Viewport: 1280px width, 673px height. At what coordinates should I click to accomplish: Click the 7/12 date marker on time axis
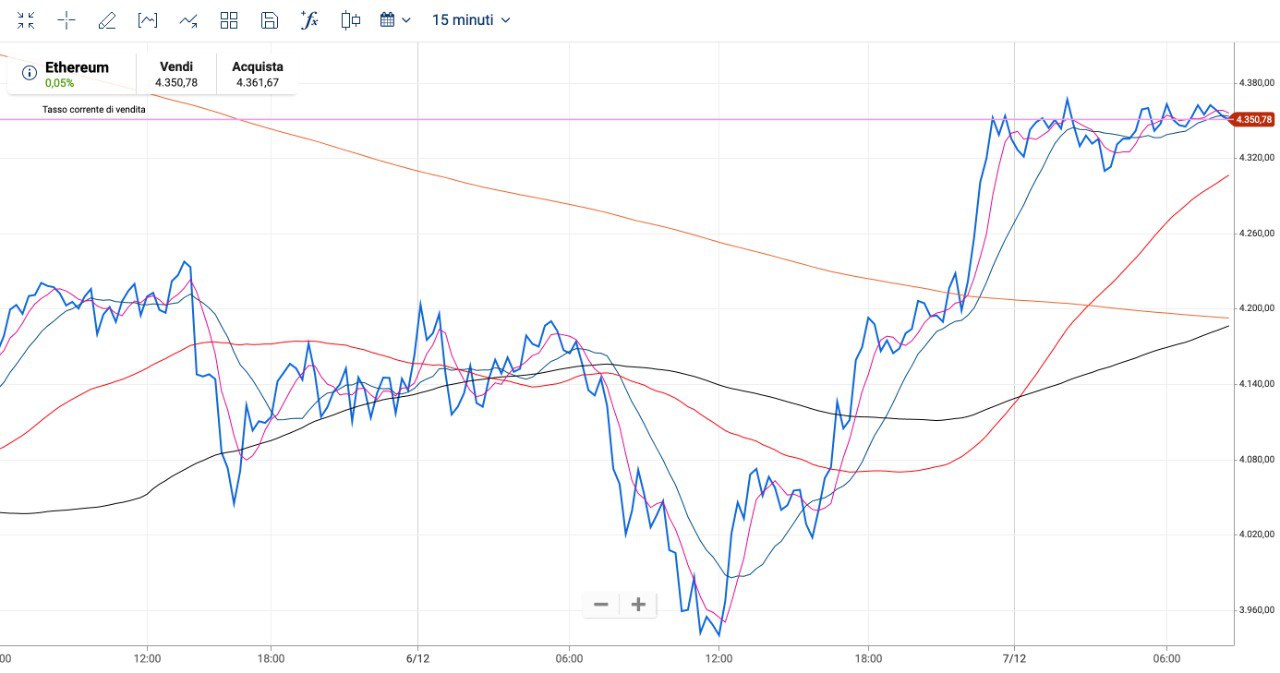pos(1014,658)
